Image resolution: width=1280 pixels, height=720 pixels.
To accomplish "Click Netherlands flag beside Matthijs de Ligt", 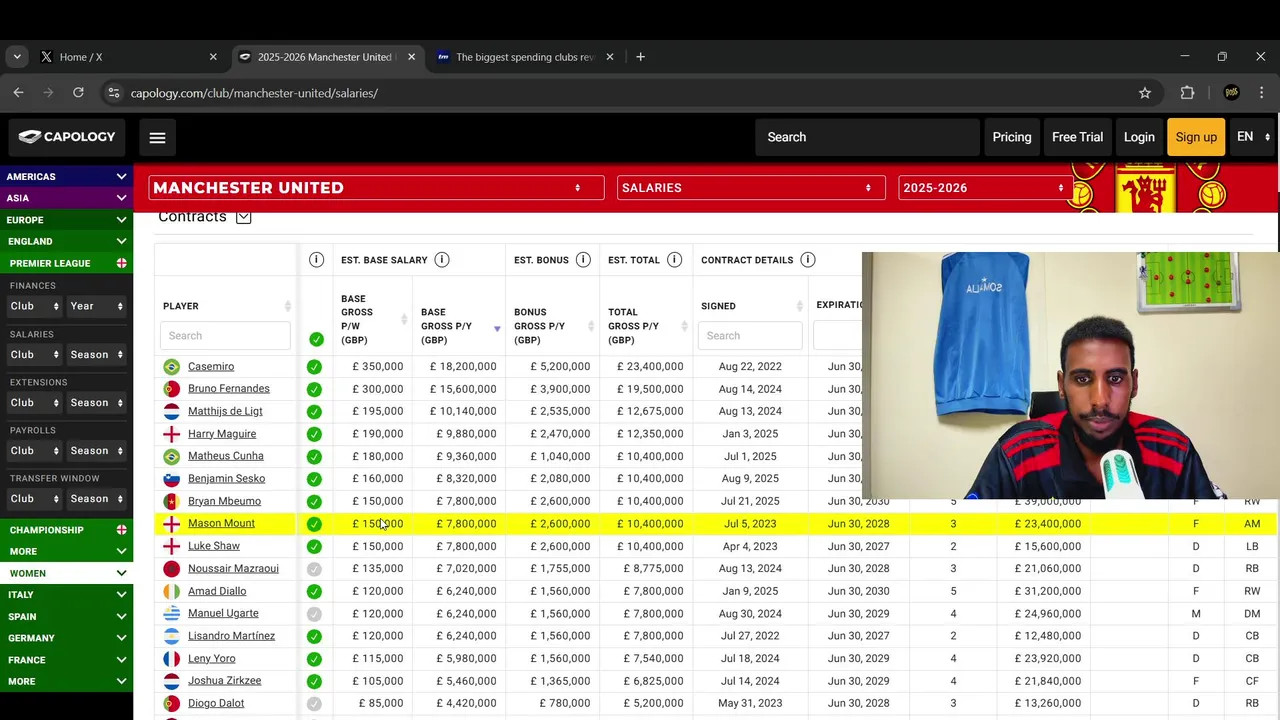I will [x=171, y=412].
